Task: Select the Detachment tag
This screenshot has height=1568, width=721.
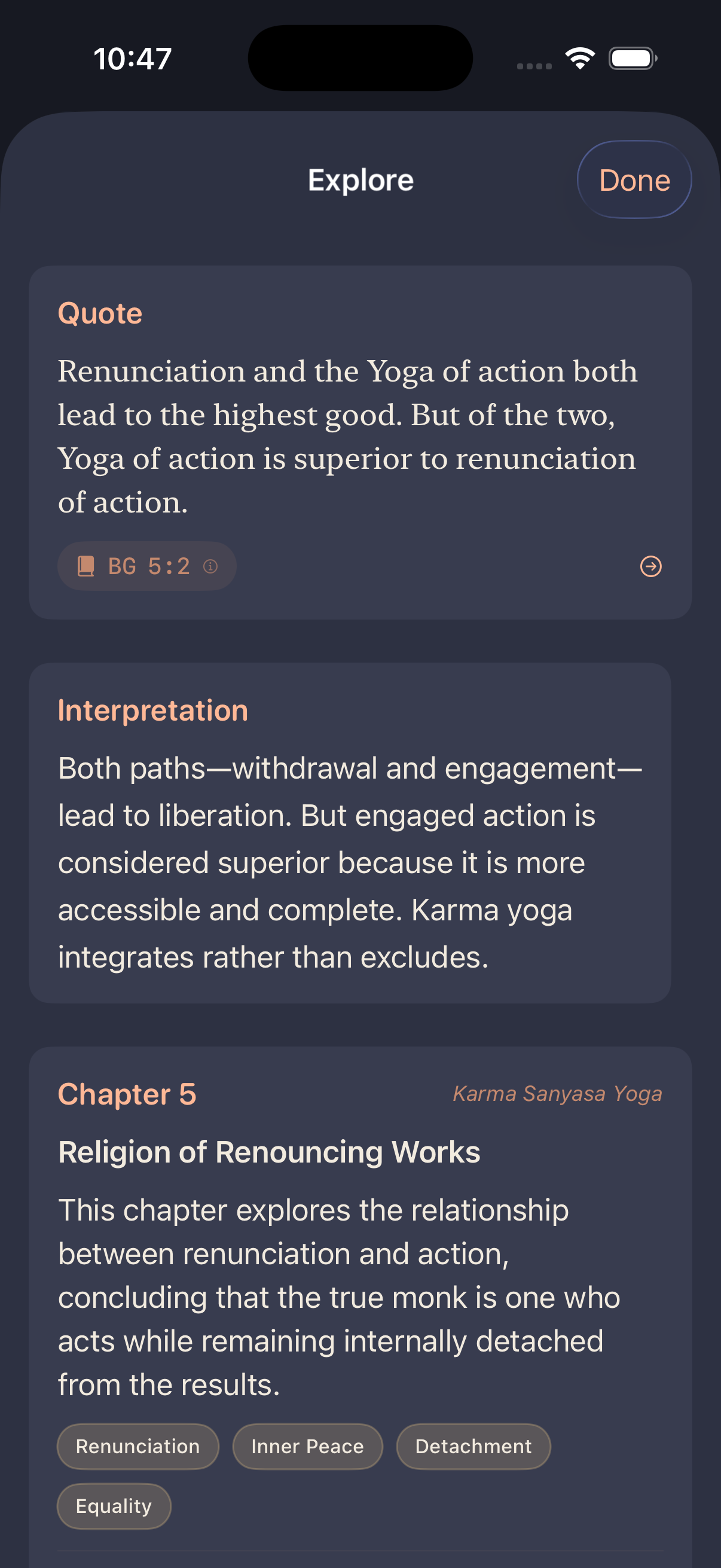Action: (473, 1445)
